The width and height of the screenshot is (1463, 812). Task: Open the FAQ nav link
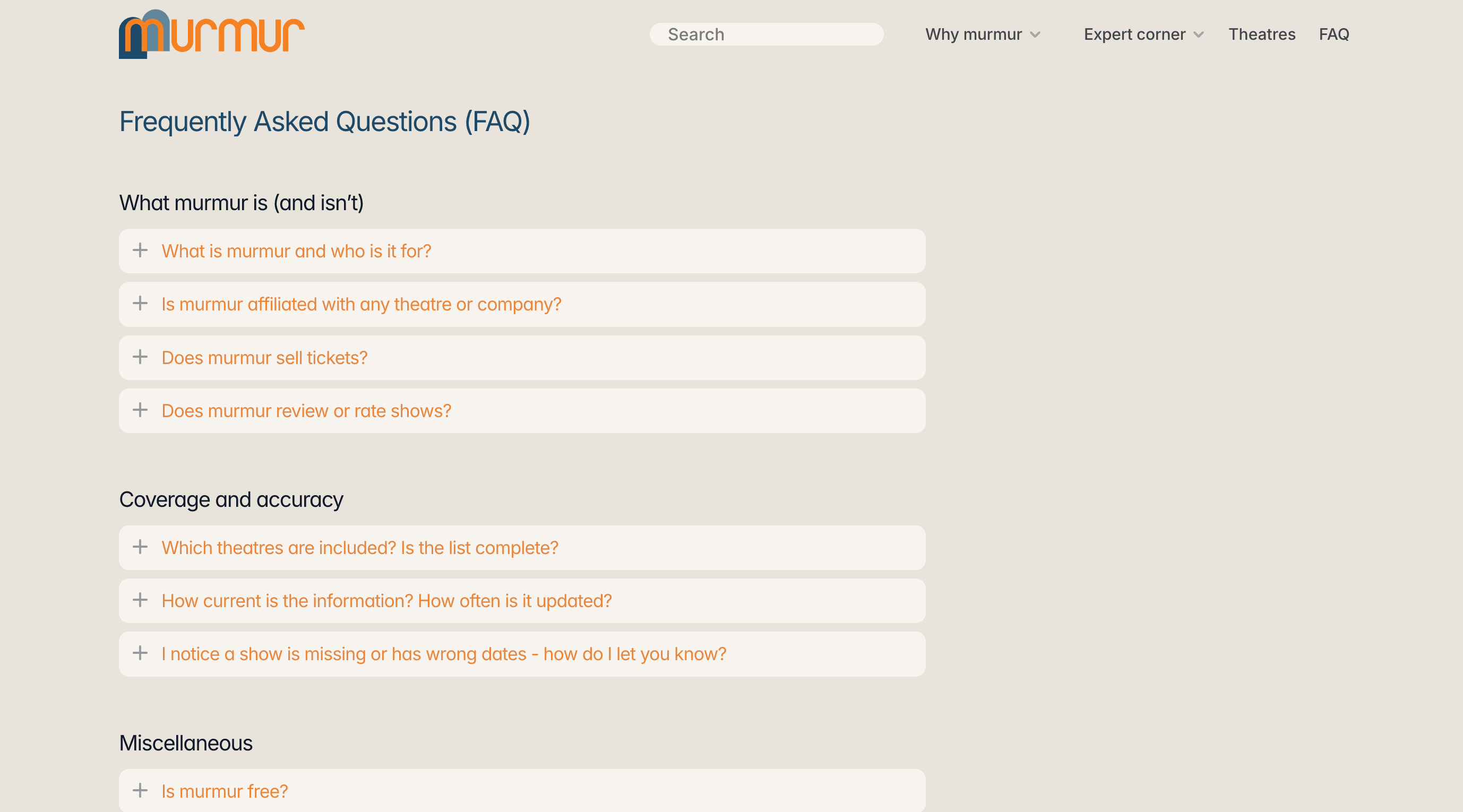point(1333,34)
